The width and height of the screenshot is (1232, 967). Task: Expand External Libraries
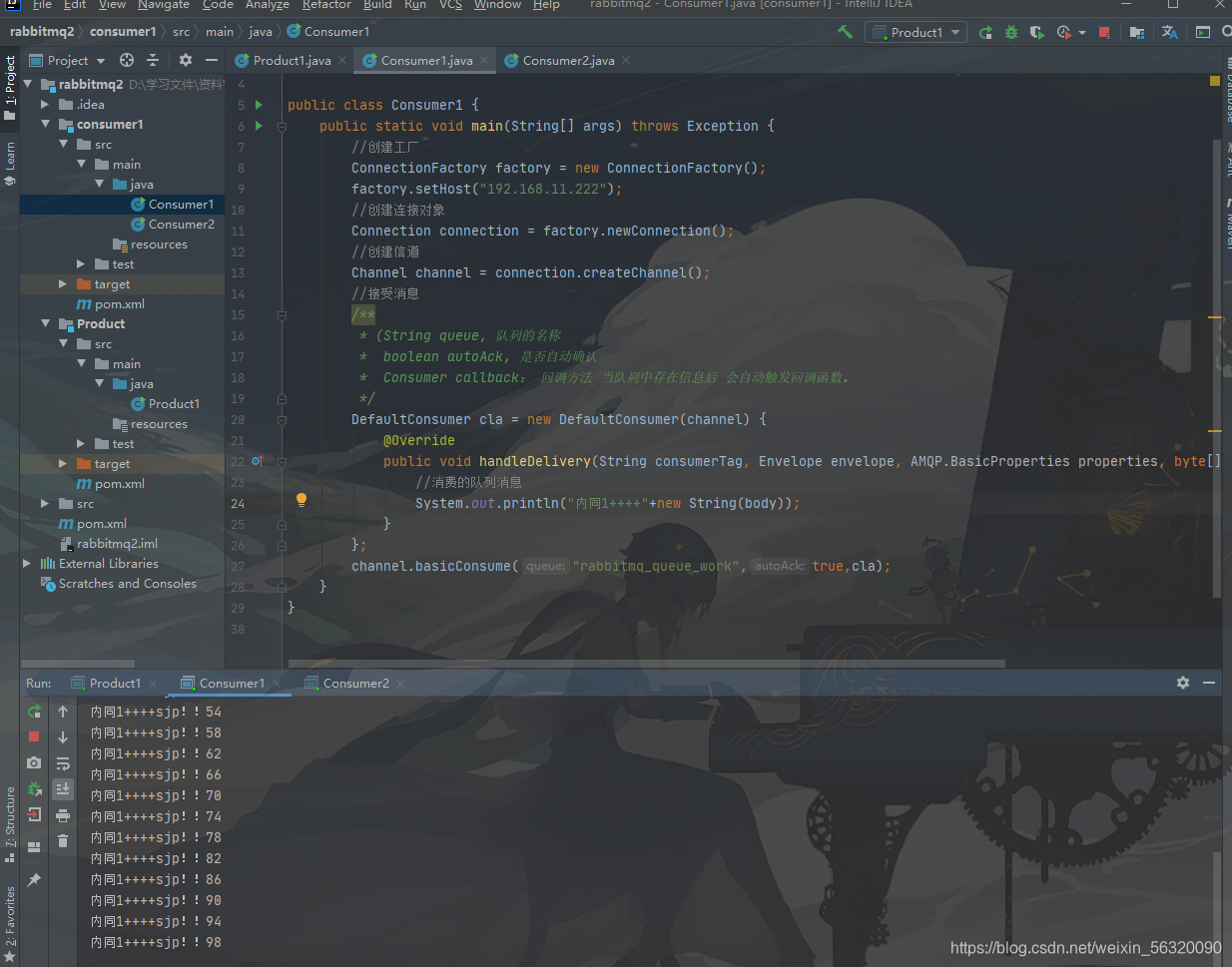click(x=27, y=563)
